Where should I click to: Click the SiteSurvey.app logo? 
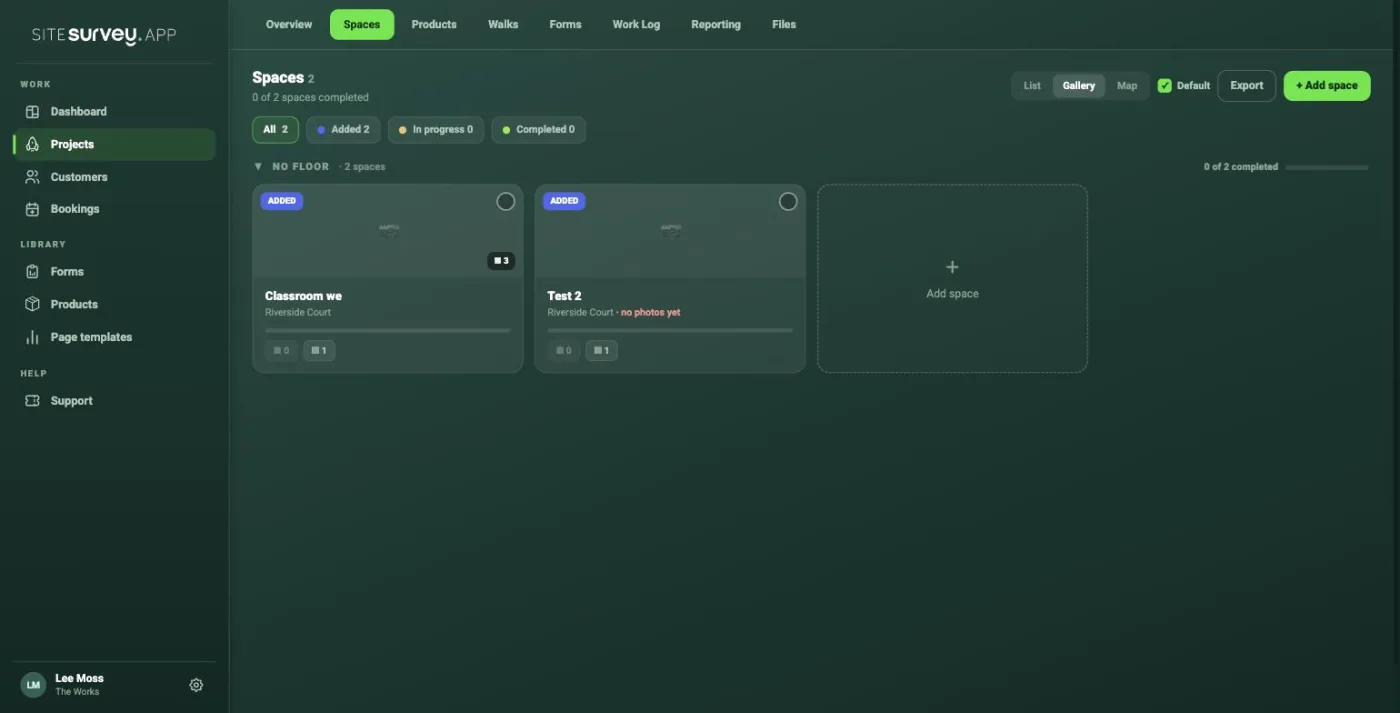(104, 35)
